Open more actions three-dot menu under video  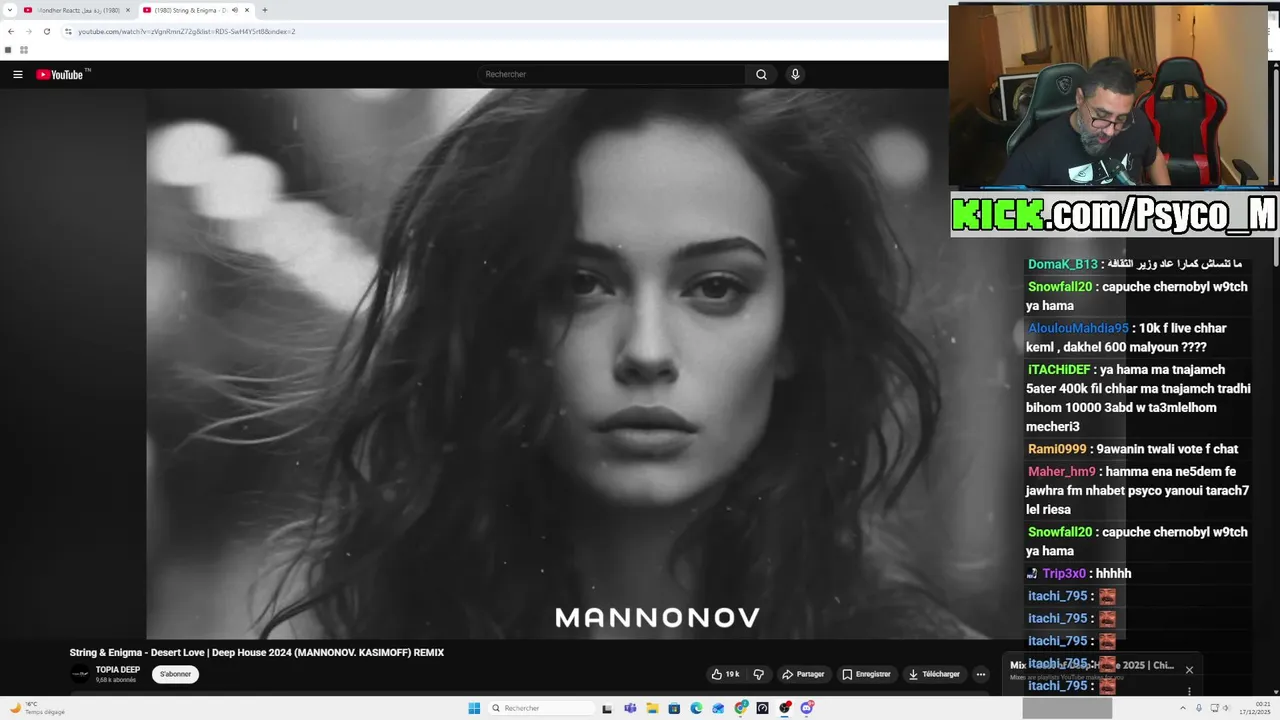tap(980, 674)
